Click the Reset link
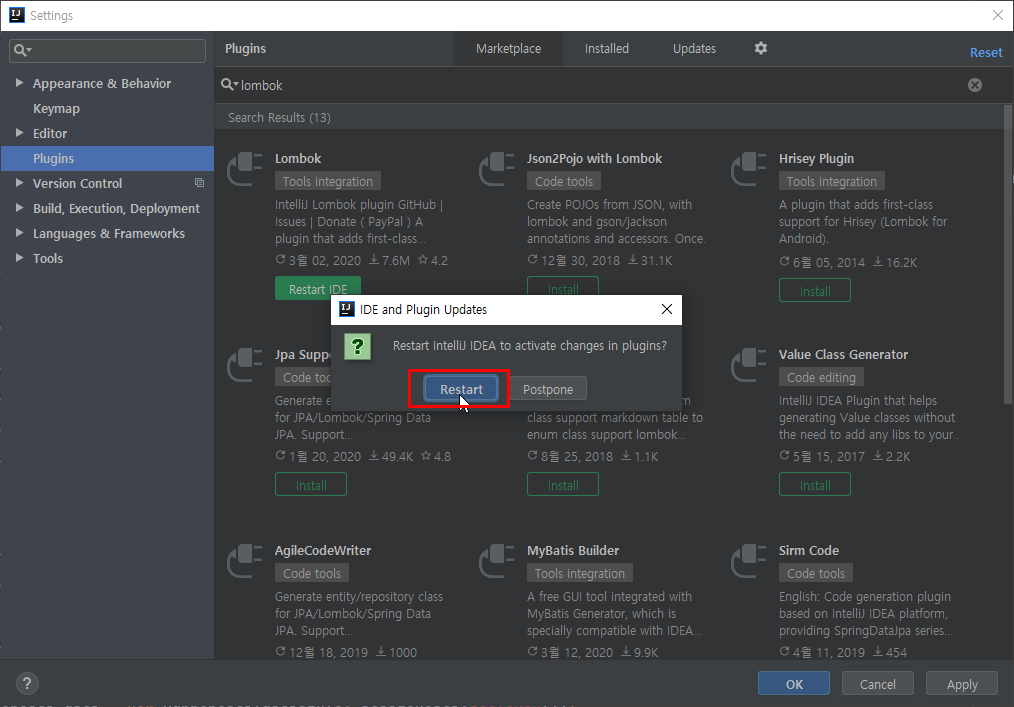Viewport: 1014px width, 707px height. point(986,51)
